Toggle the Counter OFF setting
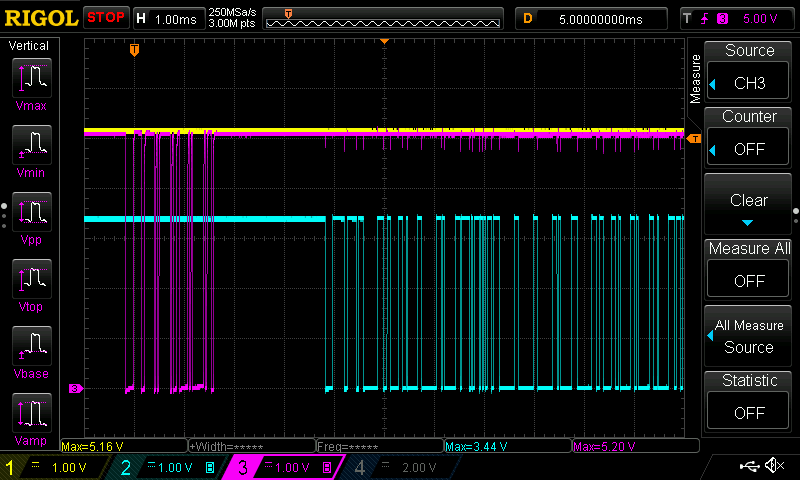Image resolution: width=800 pixels, height=480 pixels. (748, 148)
